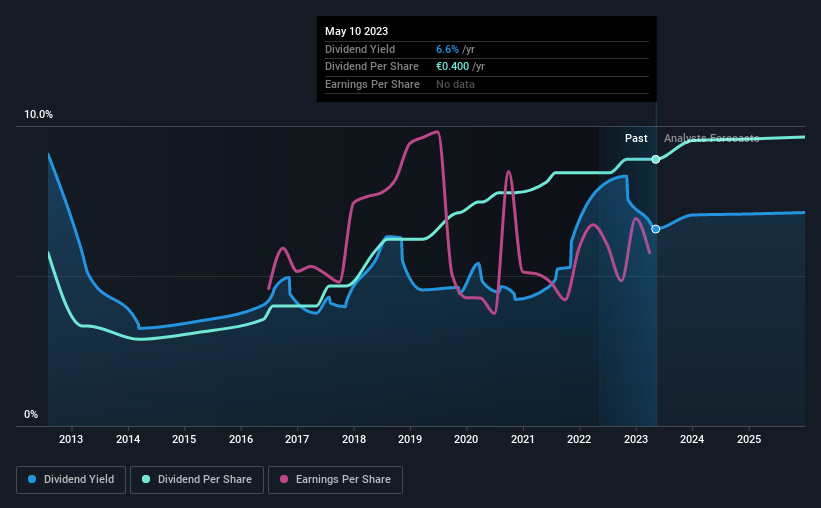Screen dimensions: 821x508
Task: Click the €0.400 dividend per share value
Action: coord(452,67)
